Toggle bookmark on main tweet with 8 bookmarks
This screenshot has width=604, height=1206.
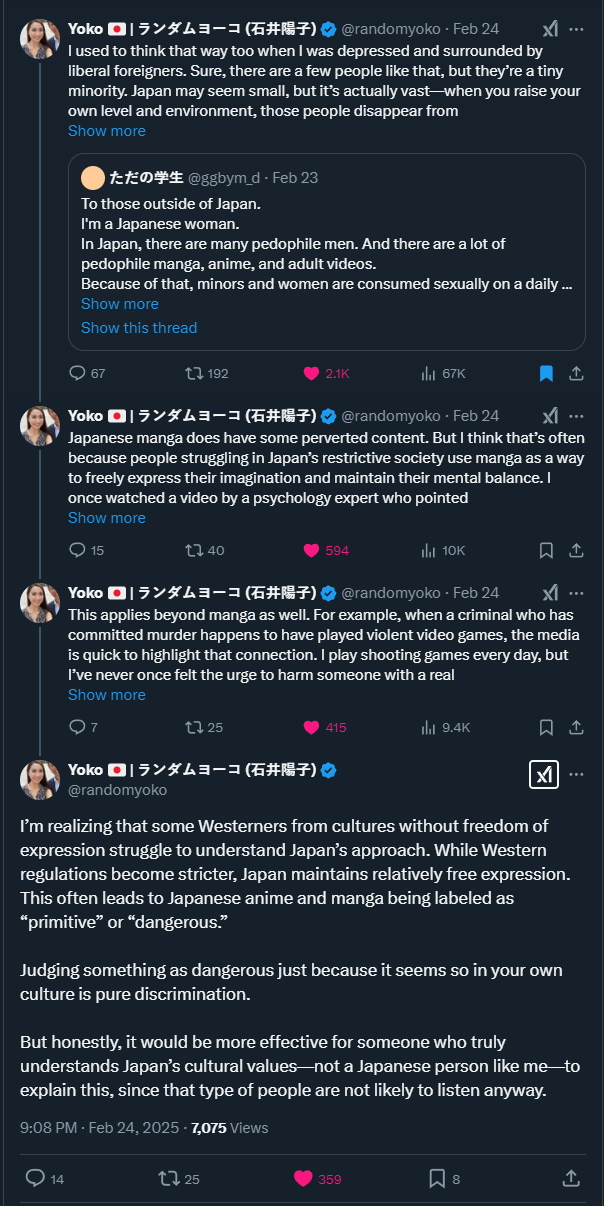437,1178
